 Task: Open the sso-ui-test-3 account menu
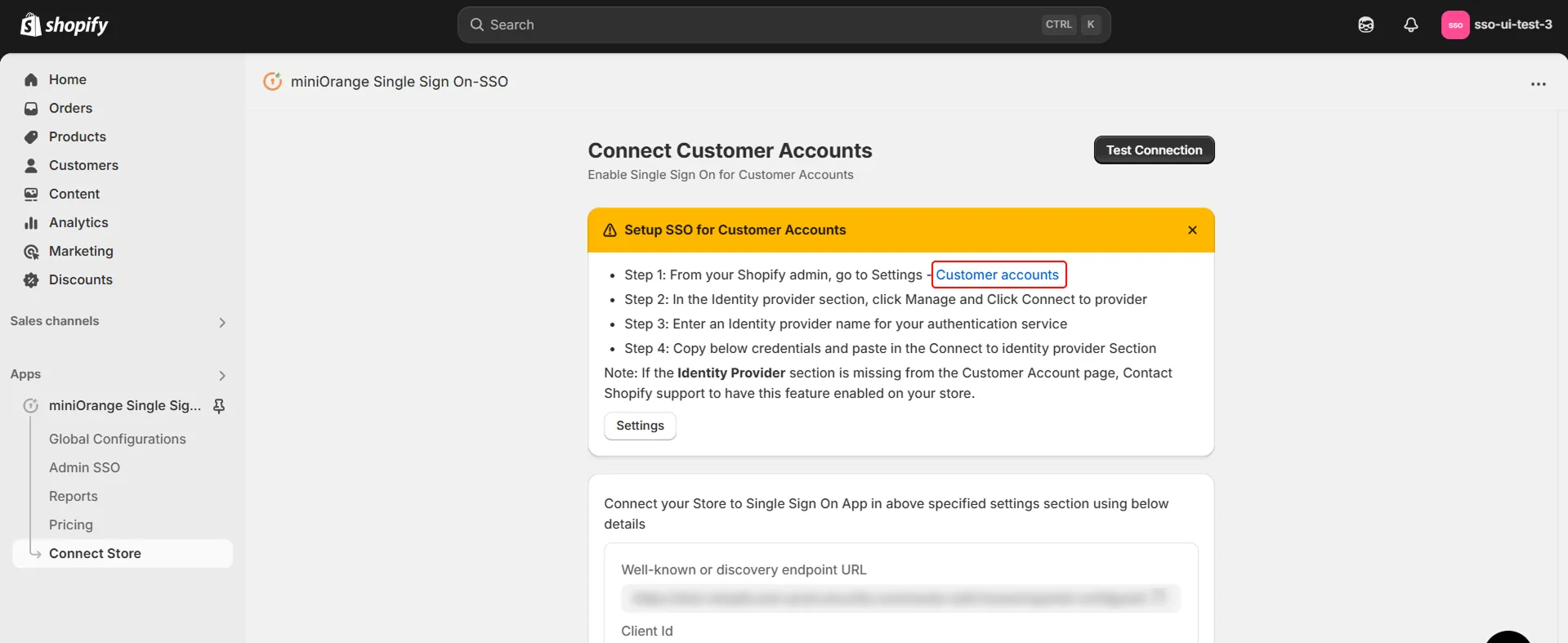[1497, 25]
